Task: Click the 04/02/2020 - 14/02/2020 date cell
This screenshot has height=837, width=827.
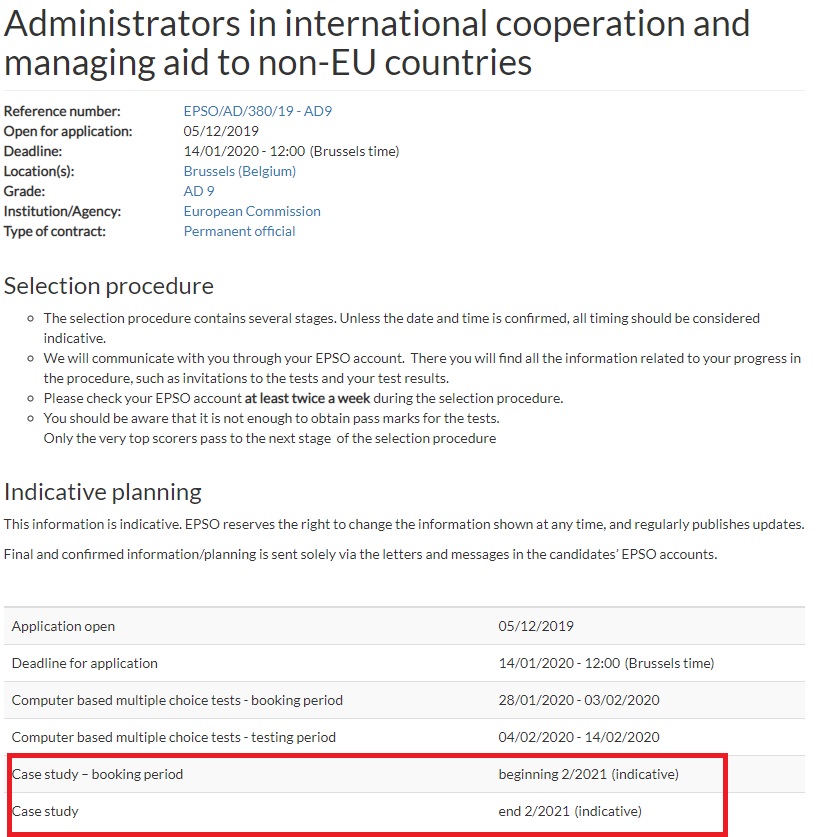Action: (x=579, y=737)
